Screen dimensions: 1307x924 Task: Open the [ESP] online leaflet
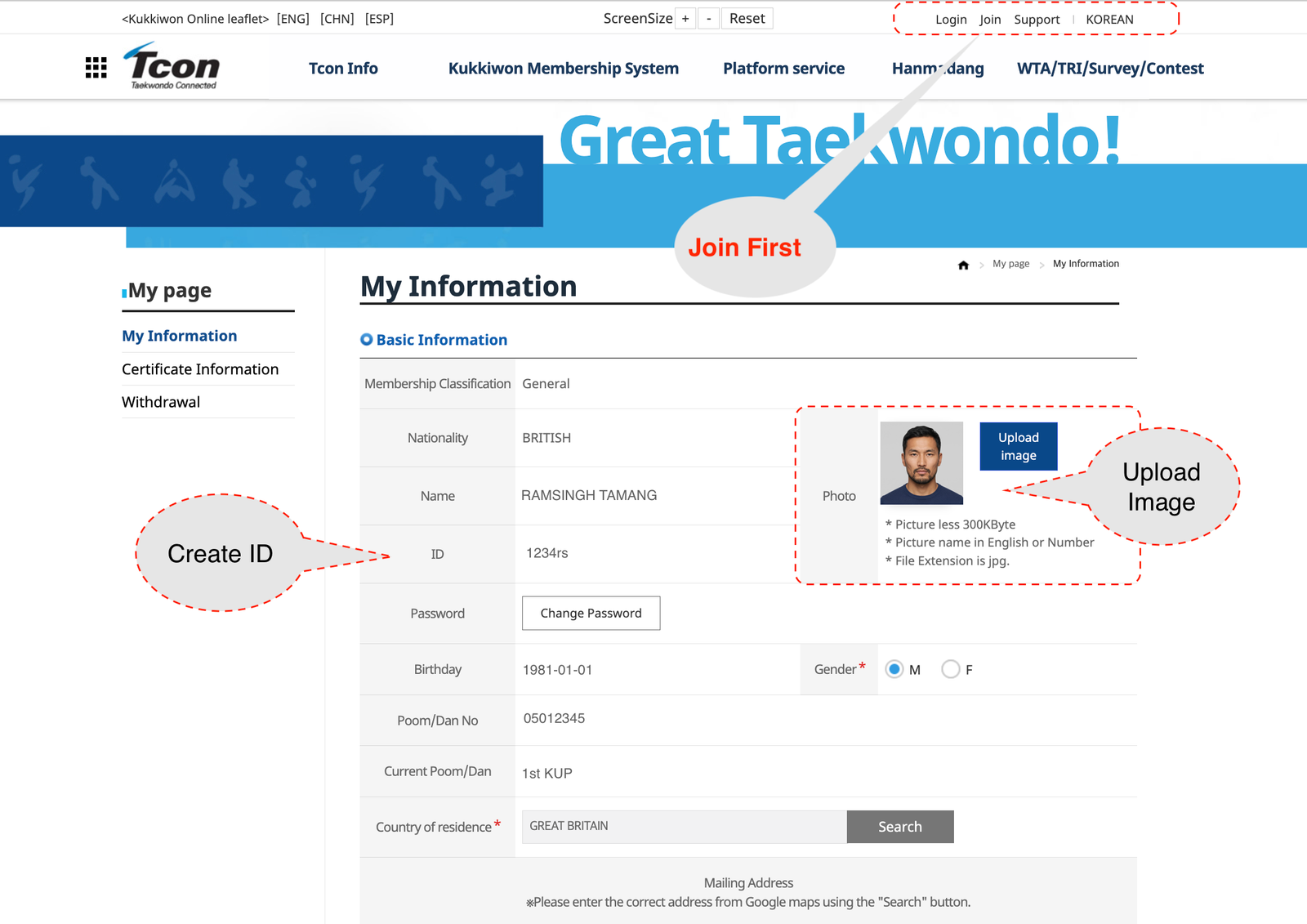[x=379, y=19]
